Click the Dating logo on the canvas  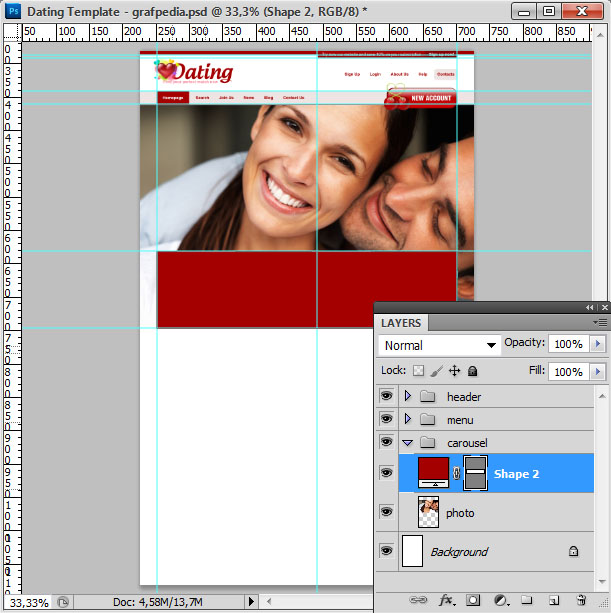click(x=194, y=72)
